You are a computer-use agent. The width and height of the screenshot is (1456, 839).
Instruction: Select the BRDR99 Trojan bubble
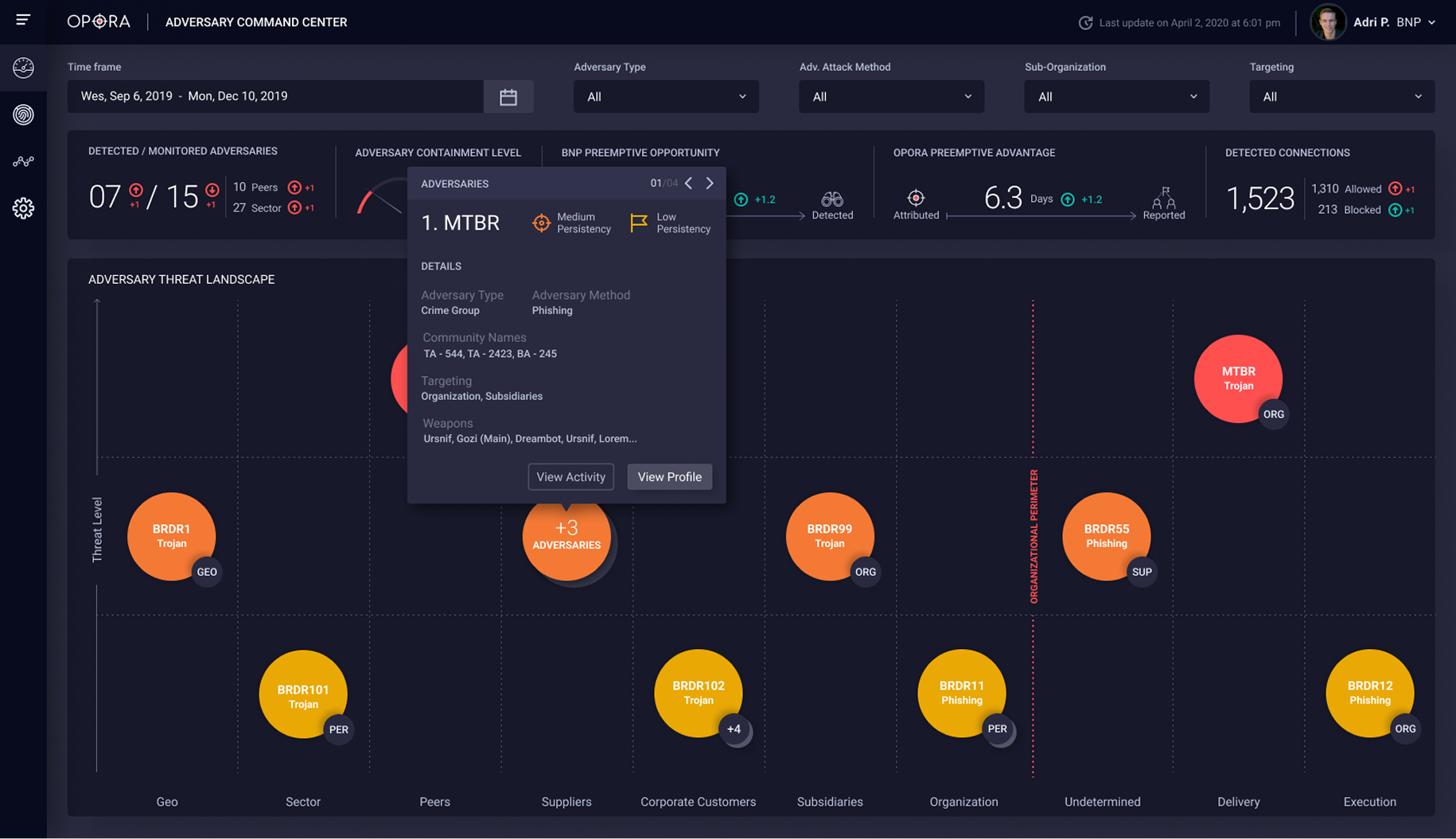tap(830, 536)
